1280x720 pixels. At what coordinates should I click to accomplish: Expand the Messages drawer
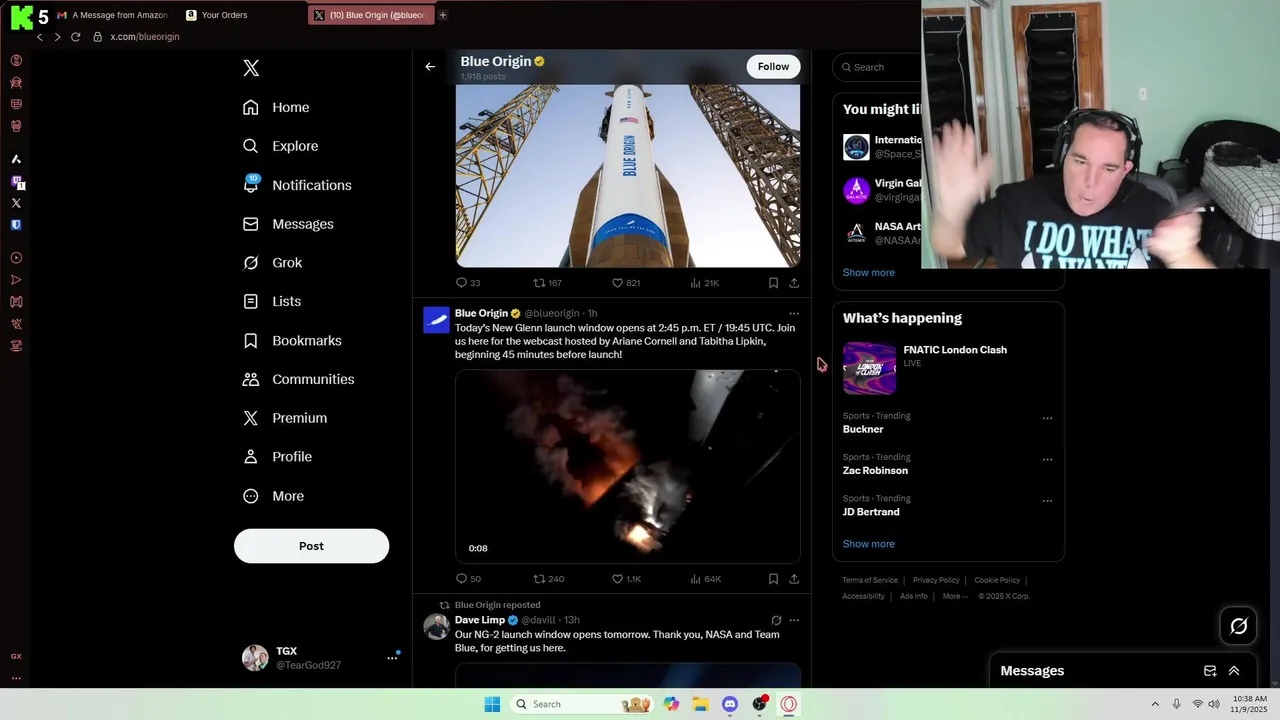[x=1234, y=671]
